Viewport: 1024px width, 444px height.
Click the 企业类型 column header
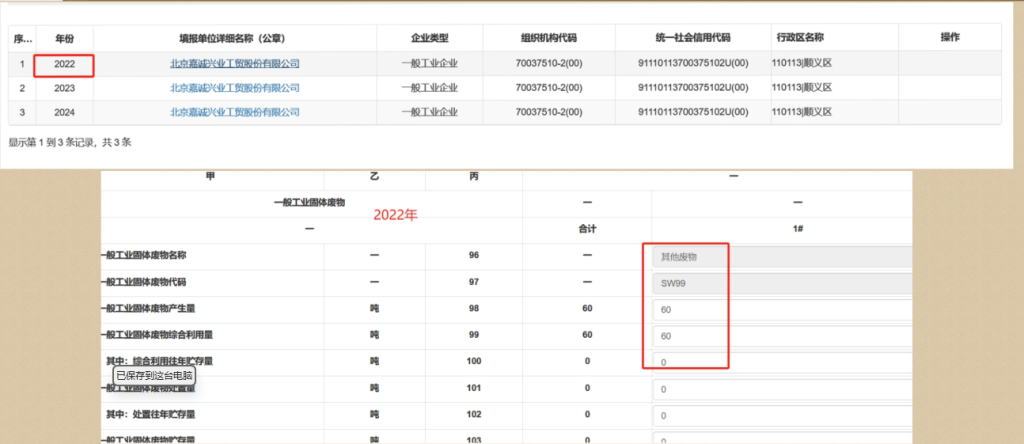(x=429, y=37)
